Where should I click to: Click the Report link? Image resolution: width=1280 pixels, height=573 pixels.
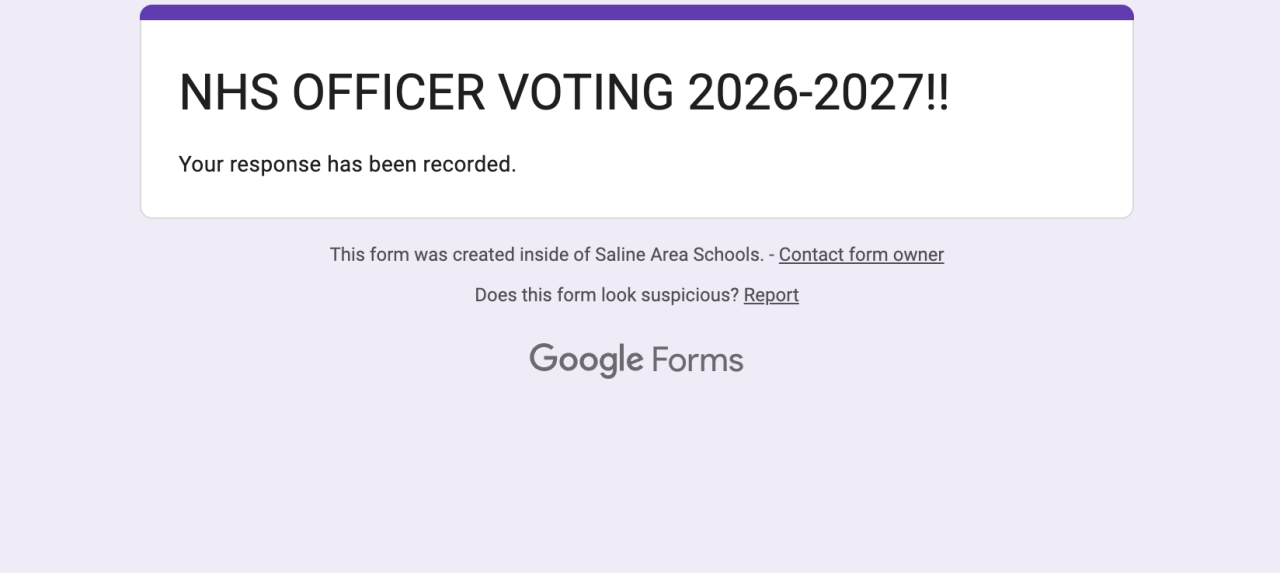point(771,295)
